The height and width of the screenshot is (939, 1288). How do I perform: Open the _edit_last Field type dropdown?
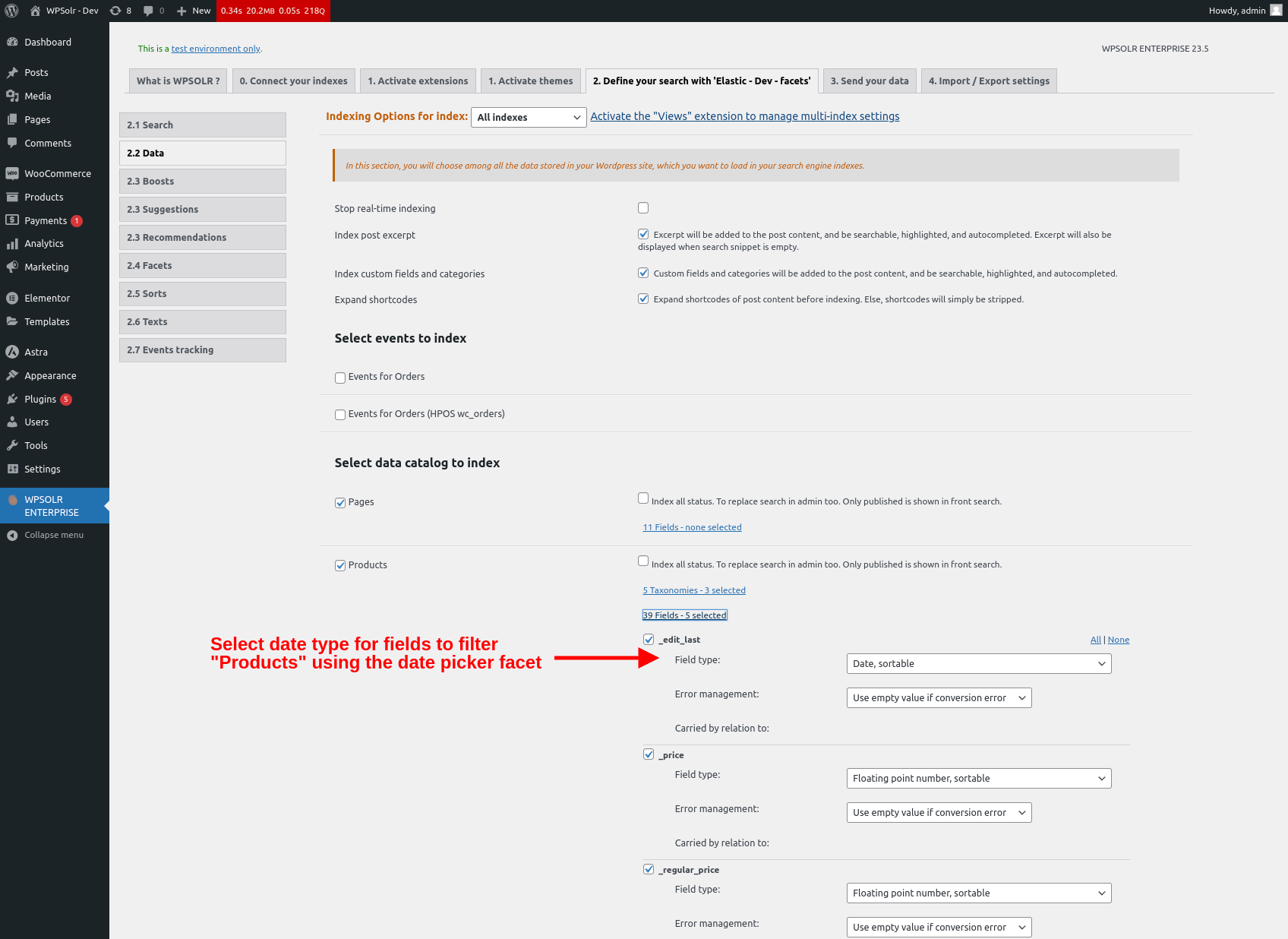[x=979, y=664]
